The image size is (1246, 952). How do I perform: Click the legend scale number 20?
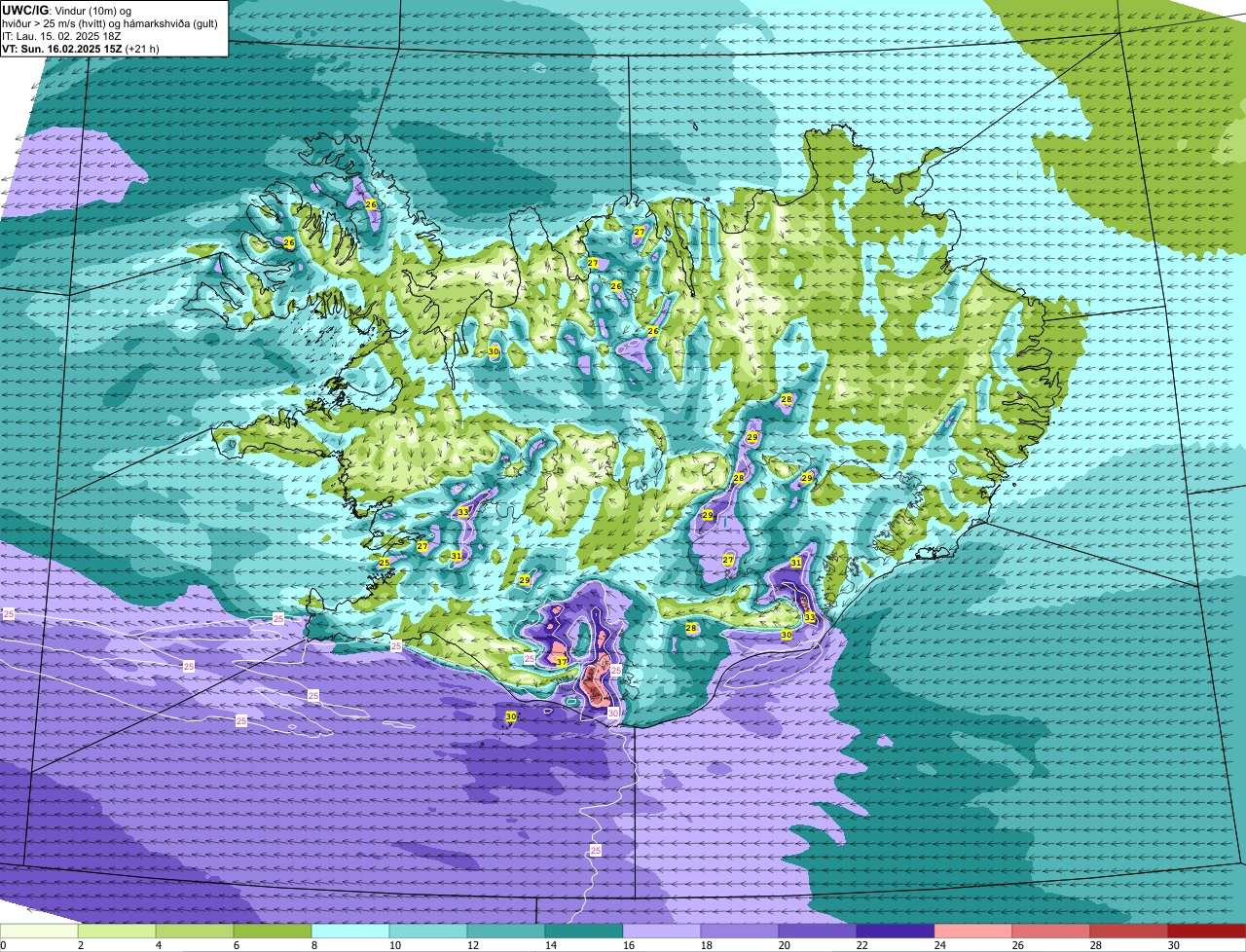click(785, 945)
